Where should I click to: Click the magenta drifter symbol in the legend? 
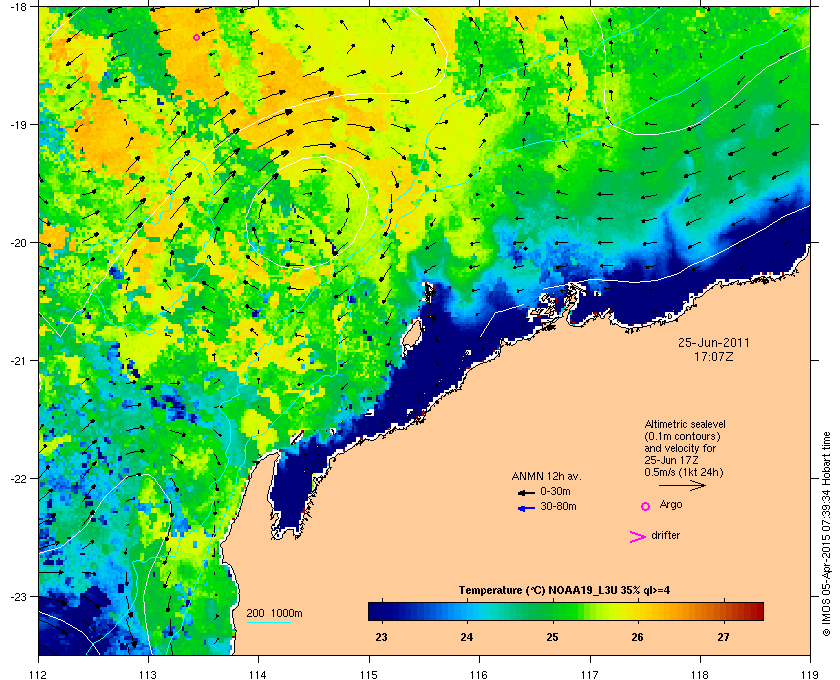point(637,537)
